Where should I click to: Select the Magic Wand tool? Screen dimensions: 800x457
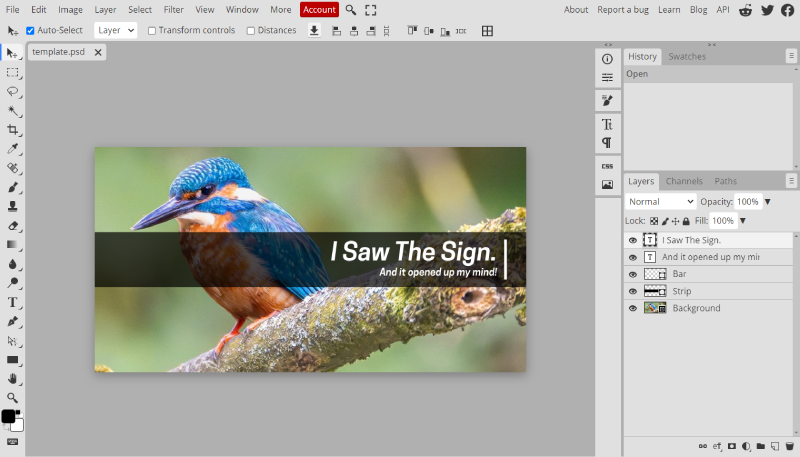[12, 111]
